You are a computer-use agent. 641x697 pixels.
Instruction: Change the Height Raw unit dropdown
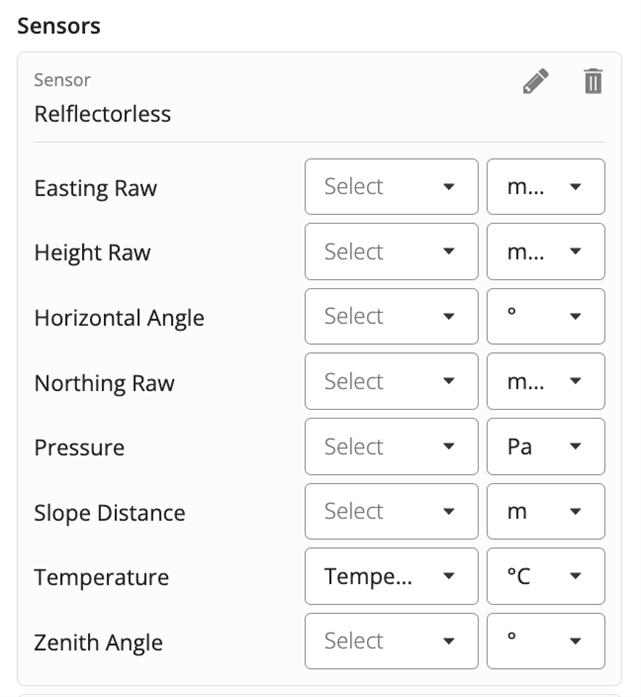[546, 252]
